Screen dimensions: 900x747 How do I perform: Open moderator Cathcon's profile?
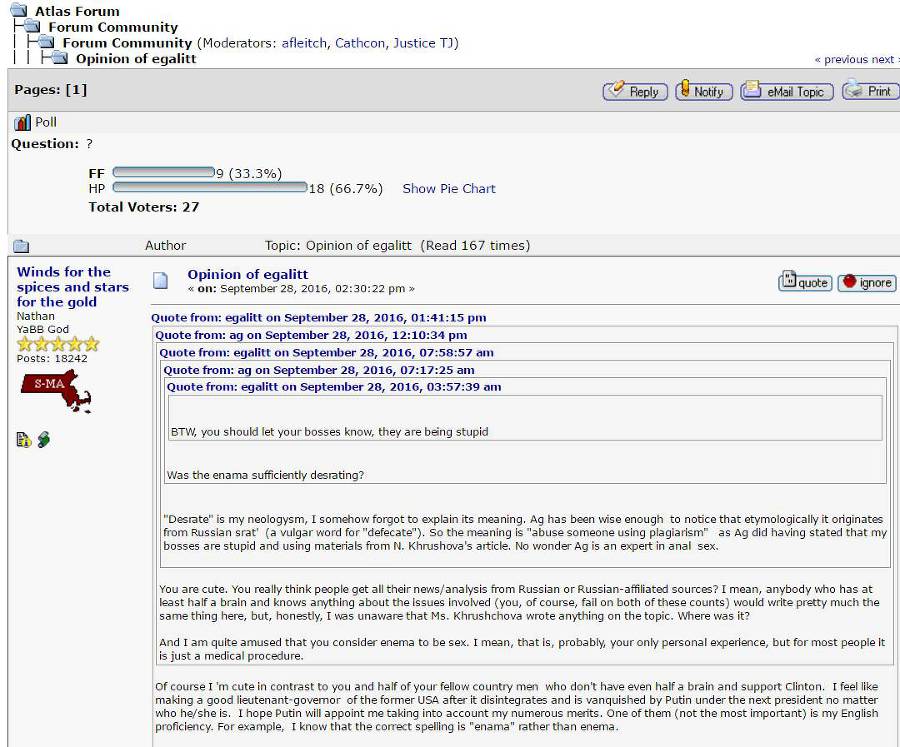(359, 43)
